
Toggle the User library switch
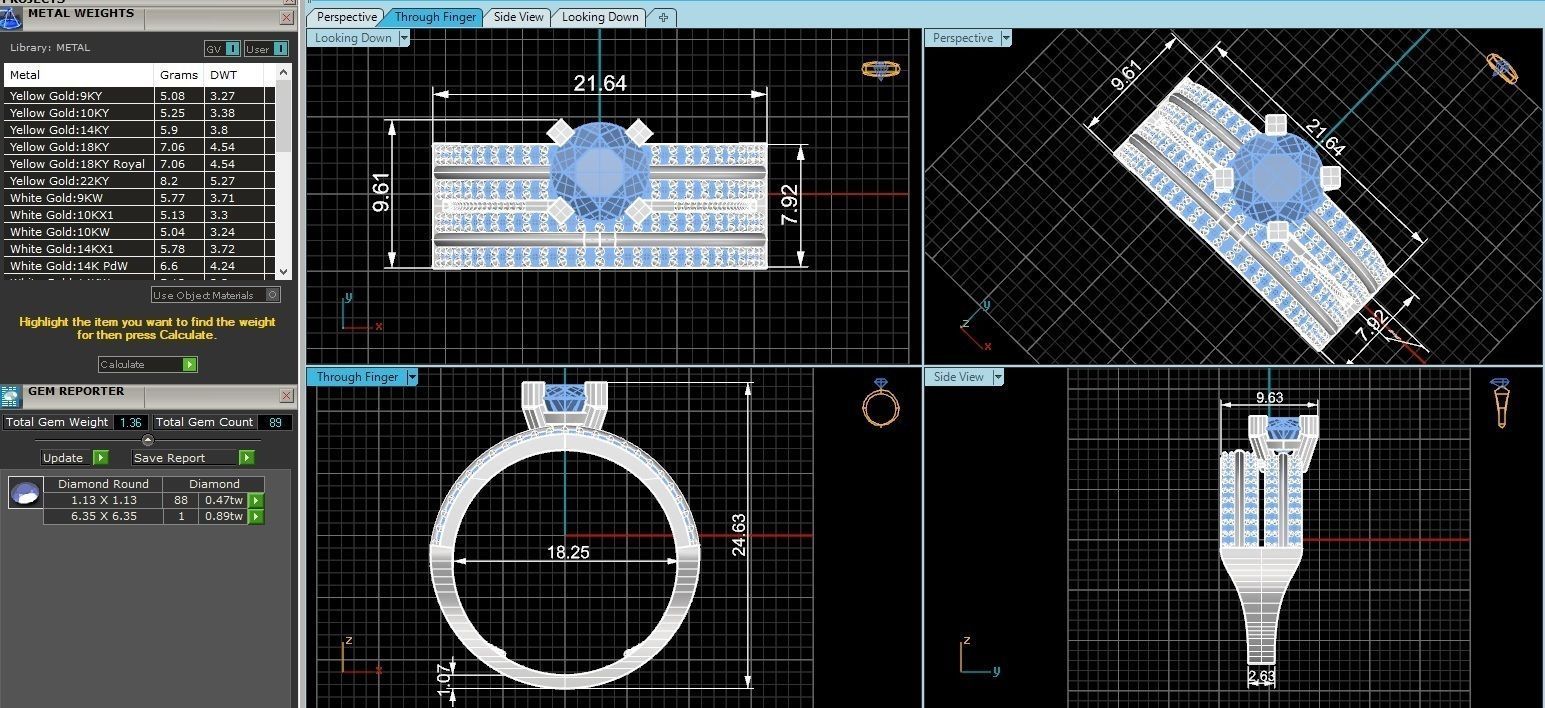(x=281, y=48)
